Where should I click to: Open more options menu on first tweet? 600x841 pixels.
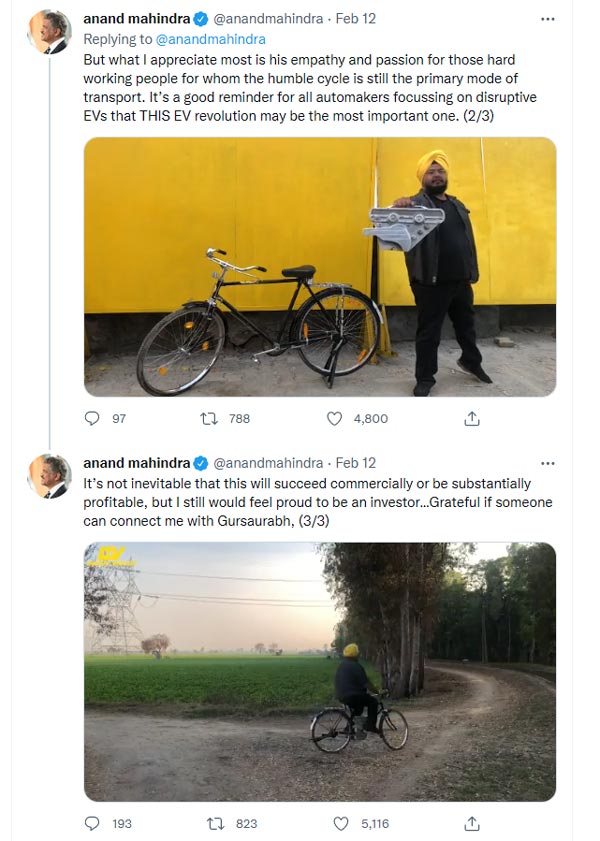pyautogui.click(x=547, y=19)
